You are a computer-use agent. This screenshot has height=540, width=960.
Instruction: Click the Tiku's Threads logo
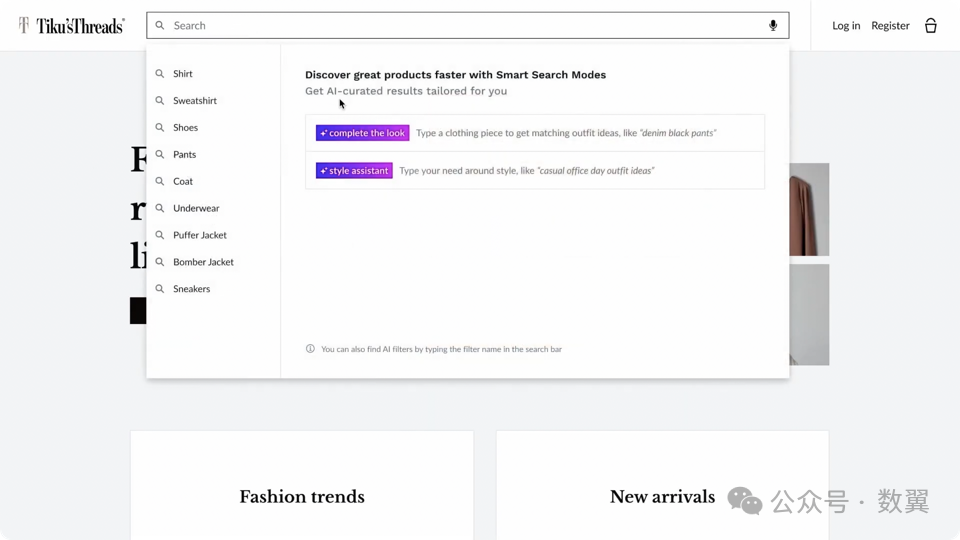coord(71,26)
